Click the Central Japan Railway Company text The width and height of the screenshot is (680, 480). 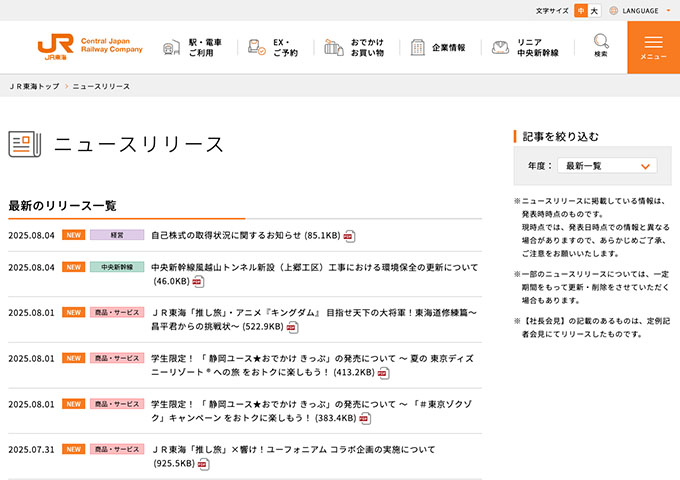[111, 45]
